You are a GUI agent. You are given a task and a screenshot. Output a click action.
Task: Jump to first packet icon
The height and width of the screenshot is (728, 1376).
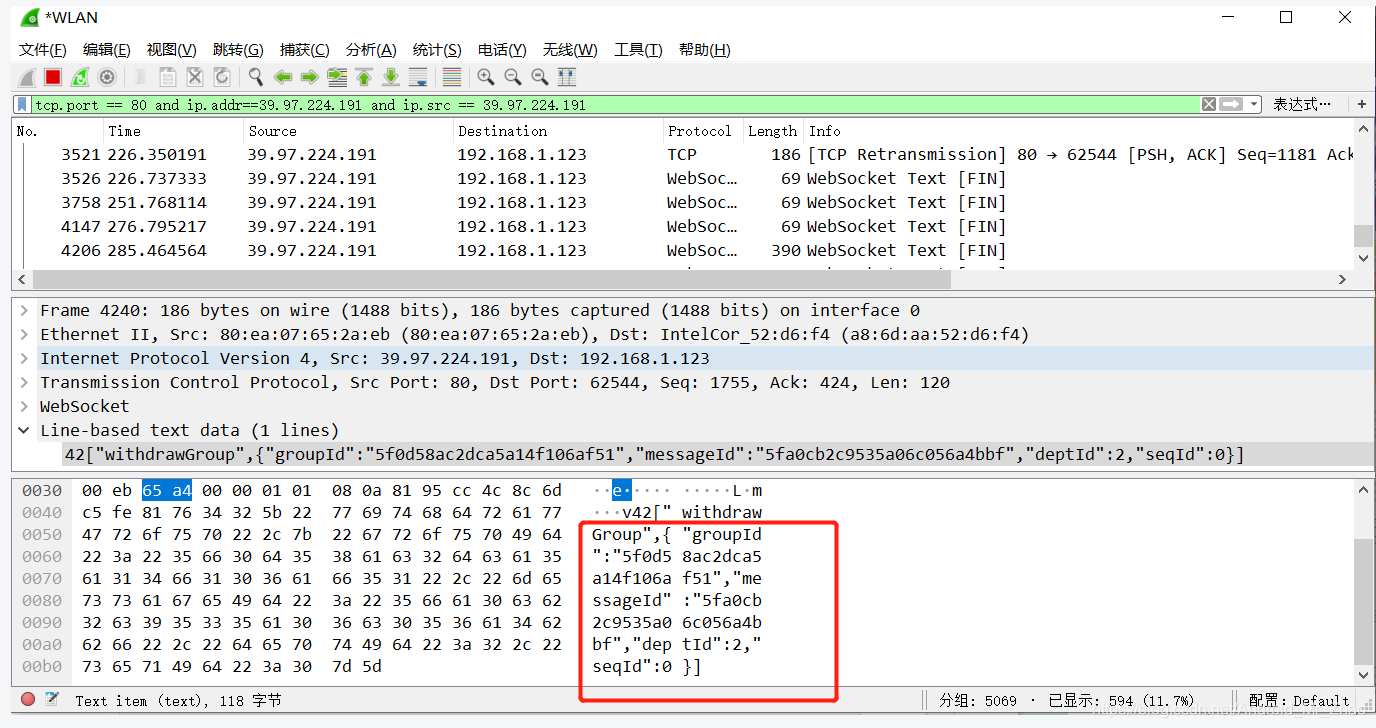click(364, 77)
